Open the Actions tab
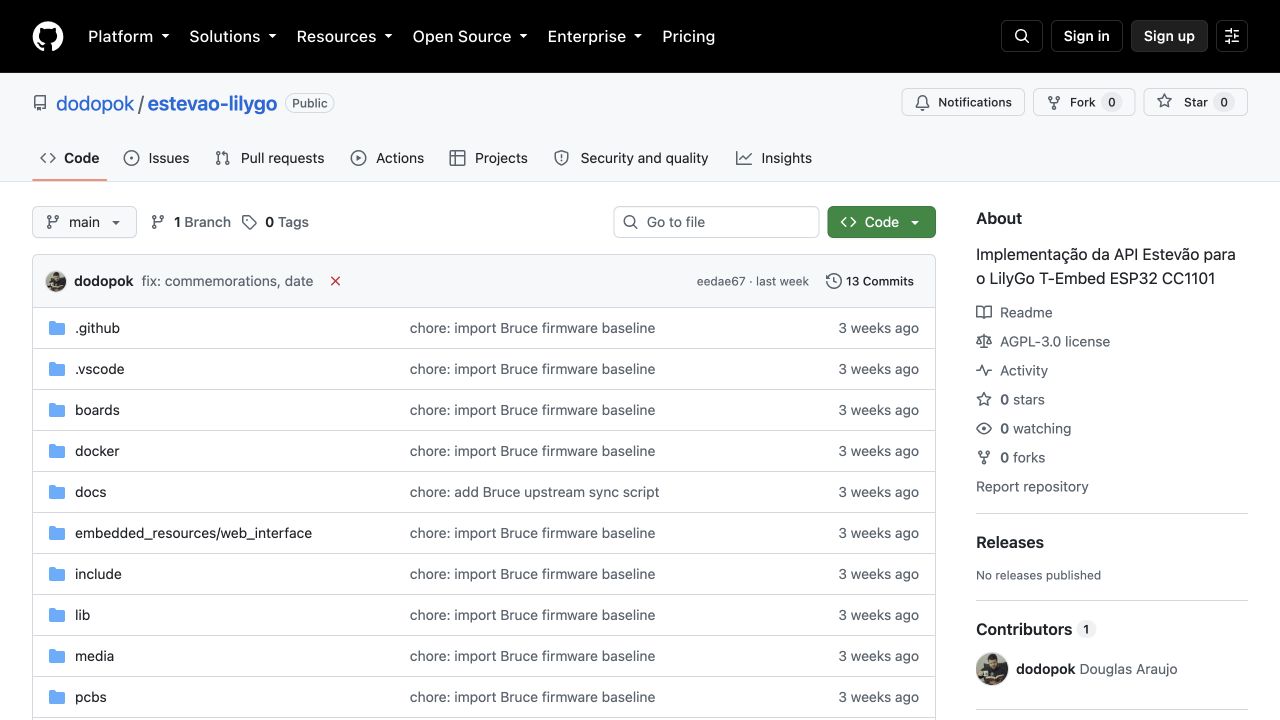 (387, 158)
